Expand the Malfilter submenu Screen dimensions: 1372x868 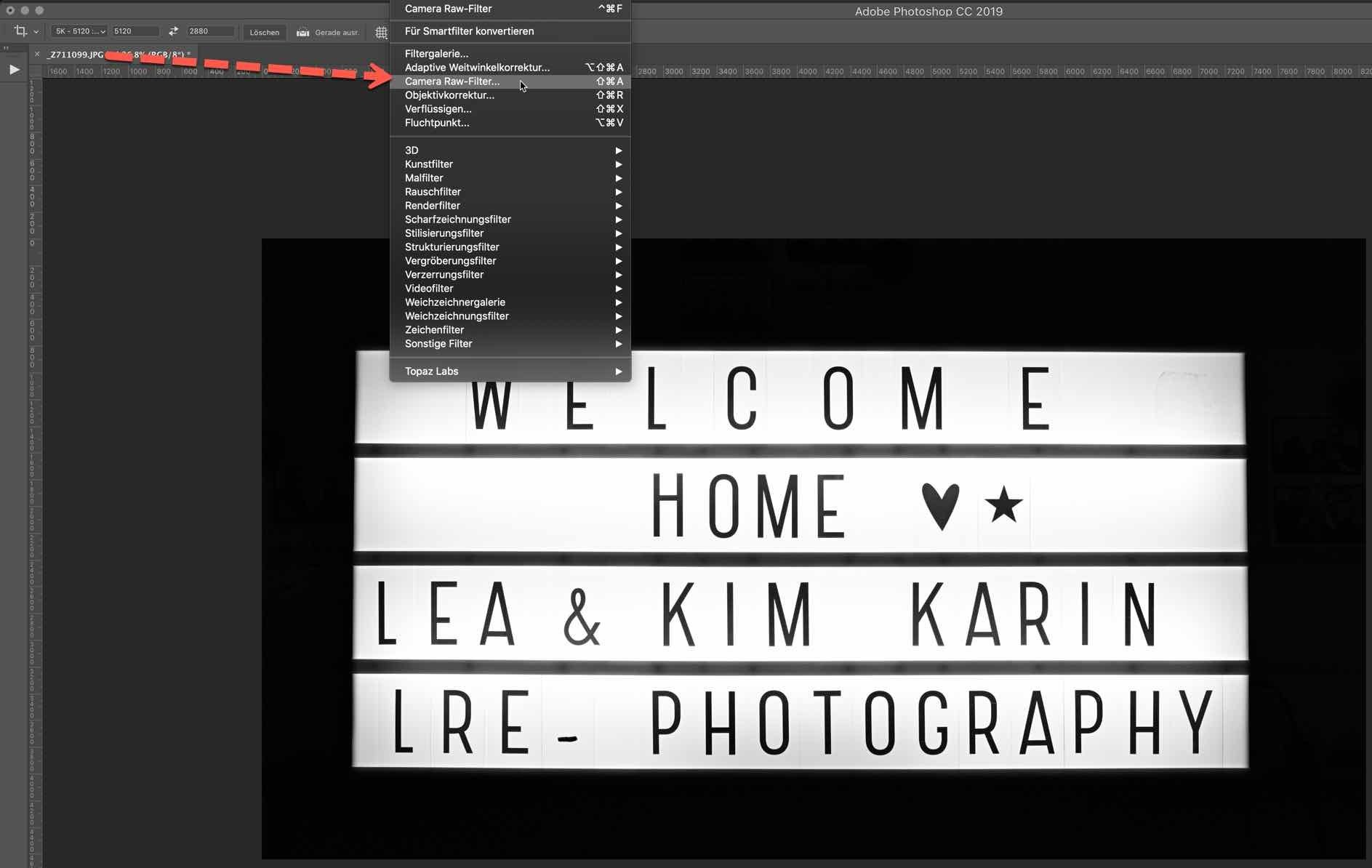click(510, 178)
